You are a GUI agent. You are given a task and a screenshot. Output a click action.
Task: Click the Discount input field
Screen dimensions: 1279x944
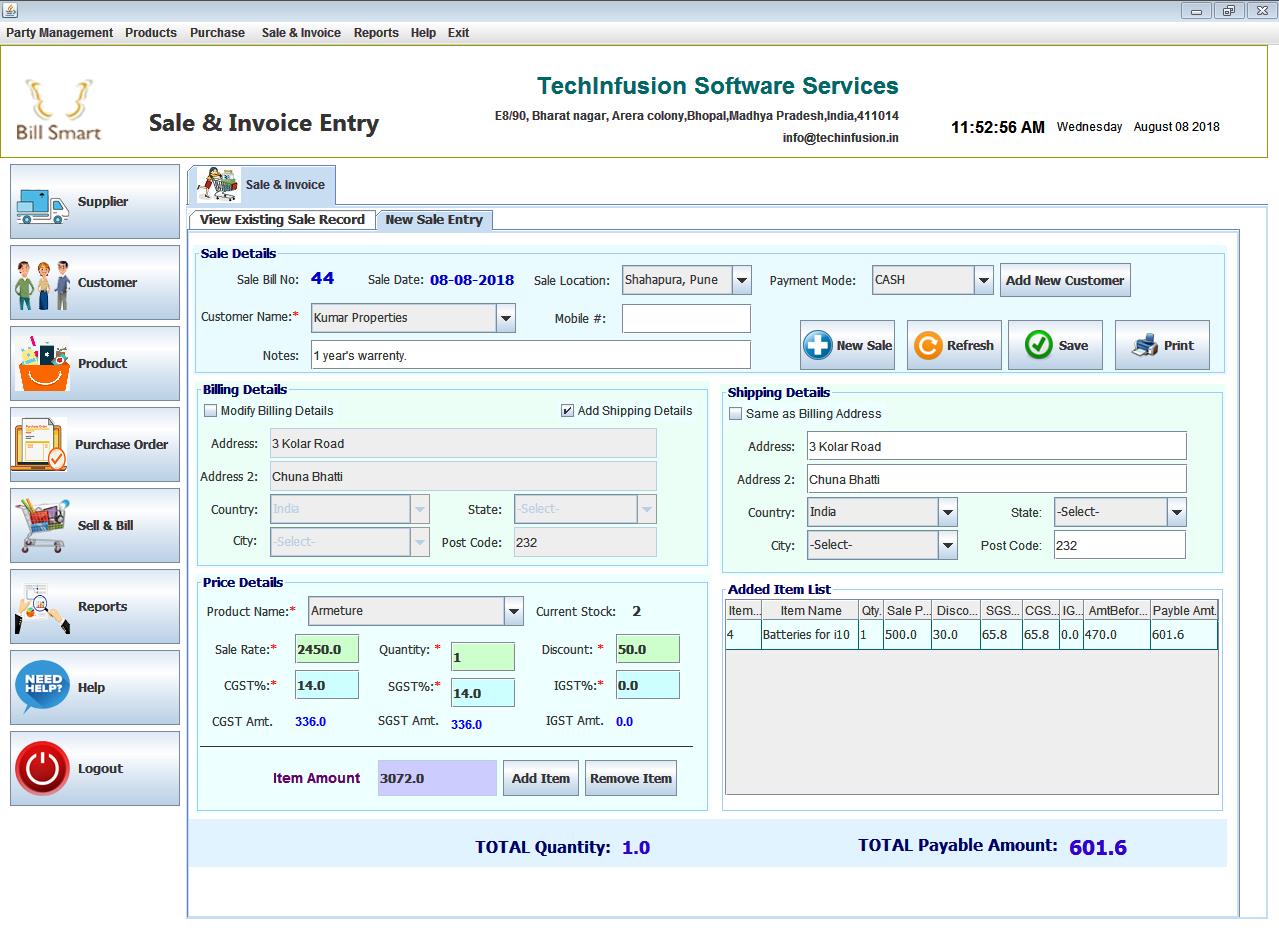coord(648,649)
